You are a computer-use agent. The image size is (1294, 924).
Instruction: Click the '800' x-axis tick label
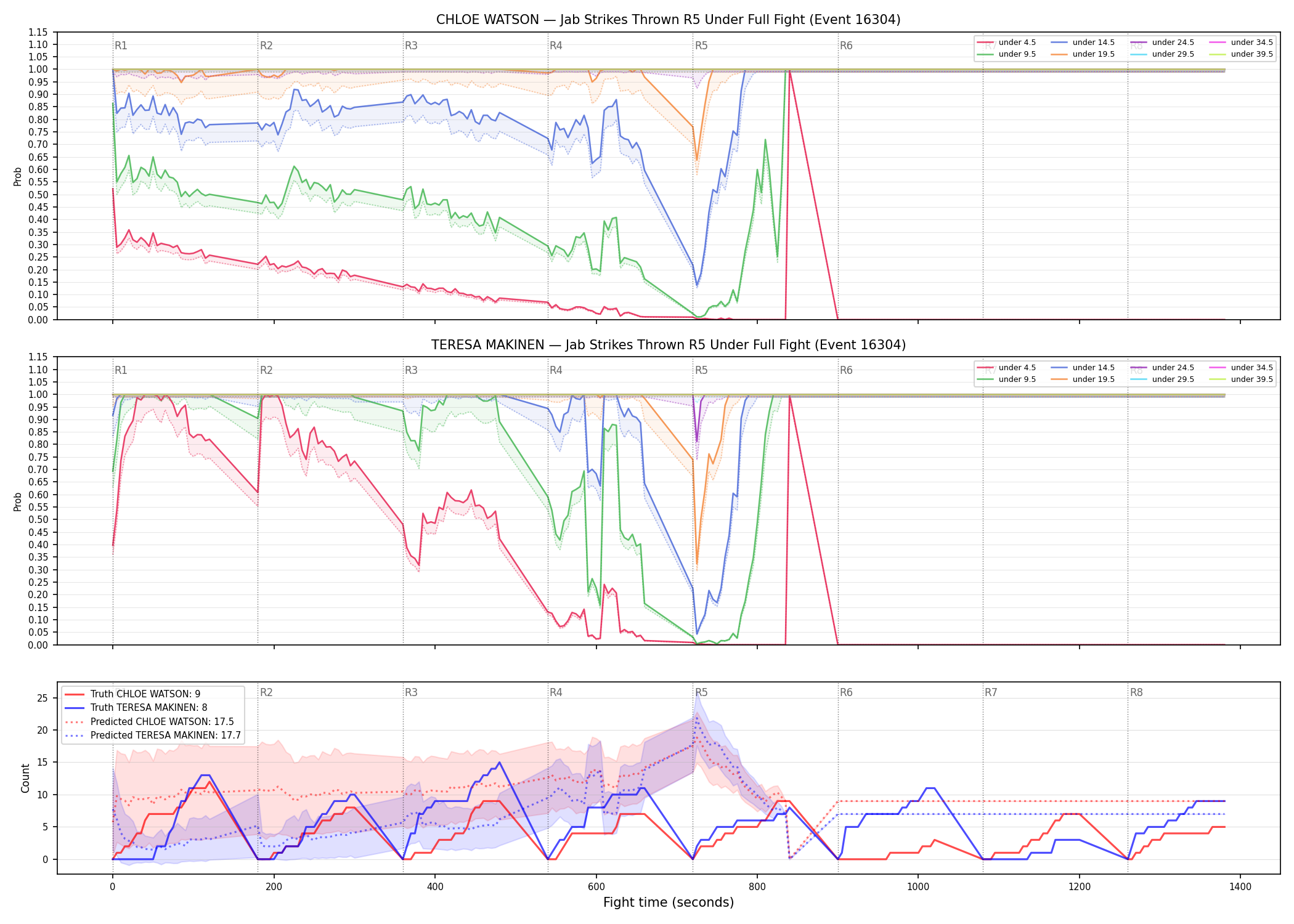(757, 887)
